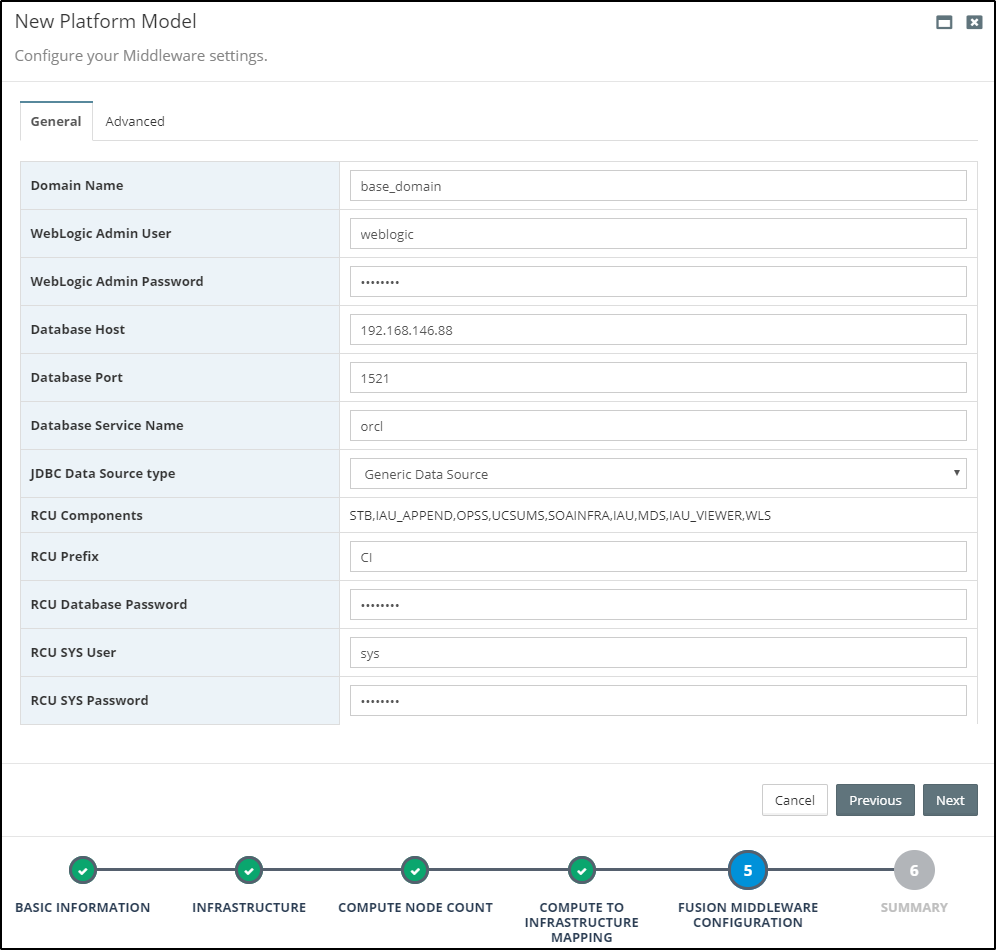Click the Basic Information completed step icon
Viewport: 996px width, 950px height.
[83, 871]
